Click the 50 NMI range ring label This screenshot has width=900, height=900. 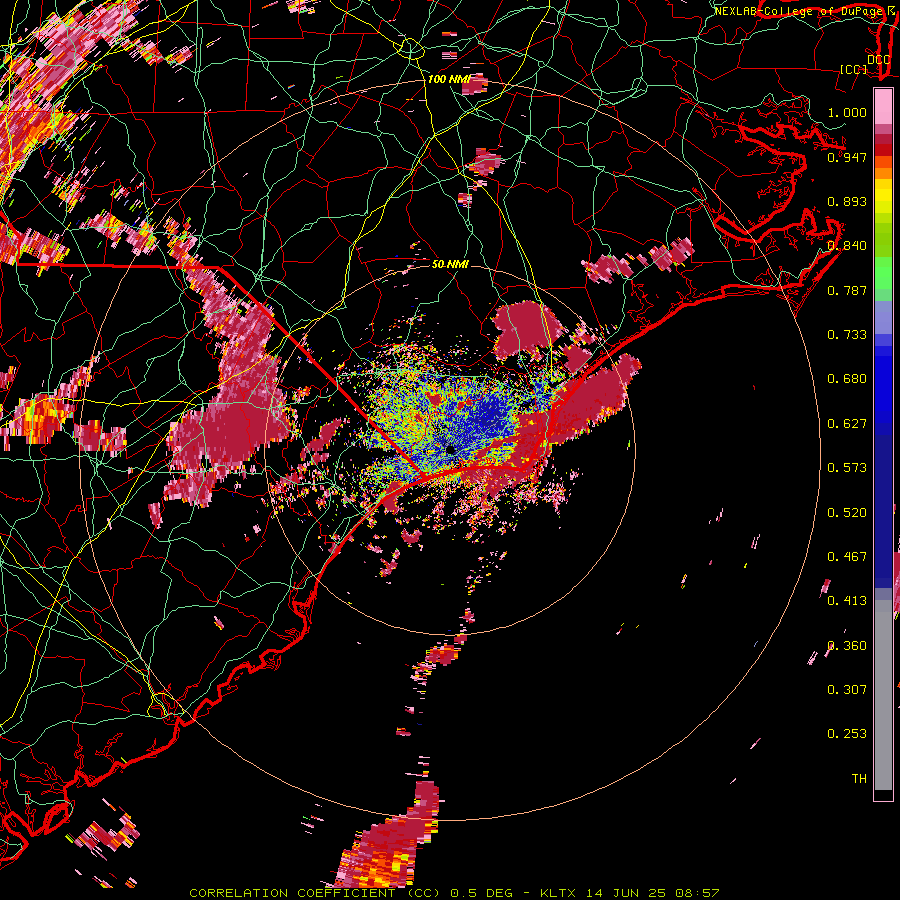(x=451, y=264)
